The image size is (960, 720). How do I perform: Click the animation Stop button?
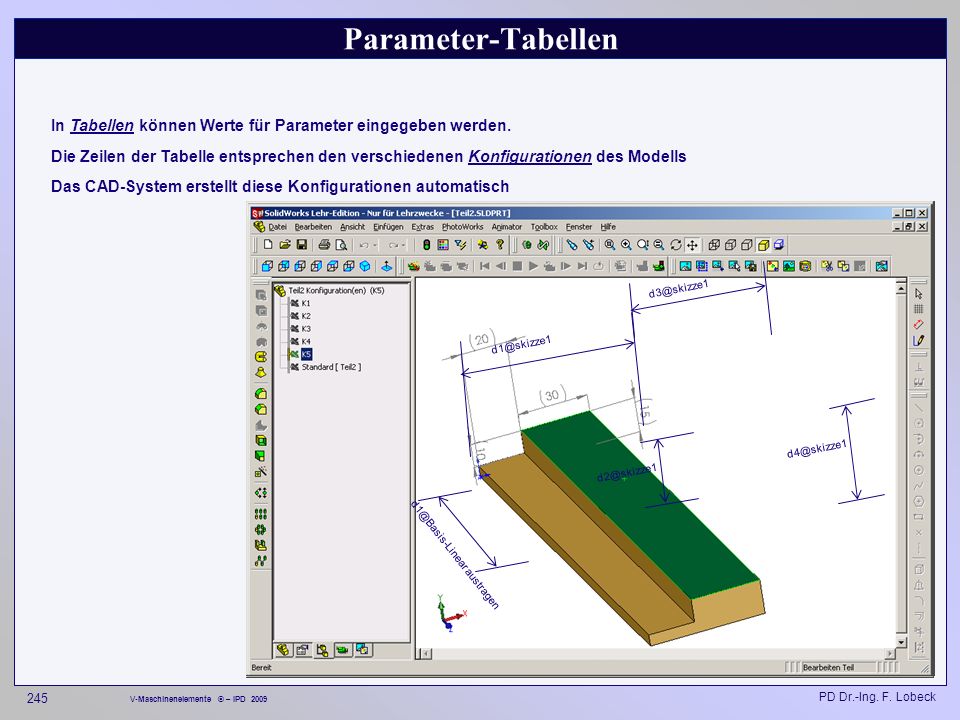tap(517, 266)
